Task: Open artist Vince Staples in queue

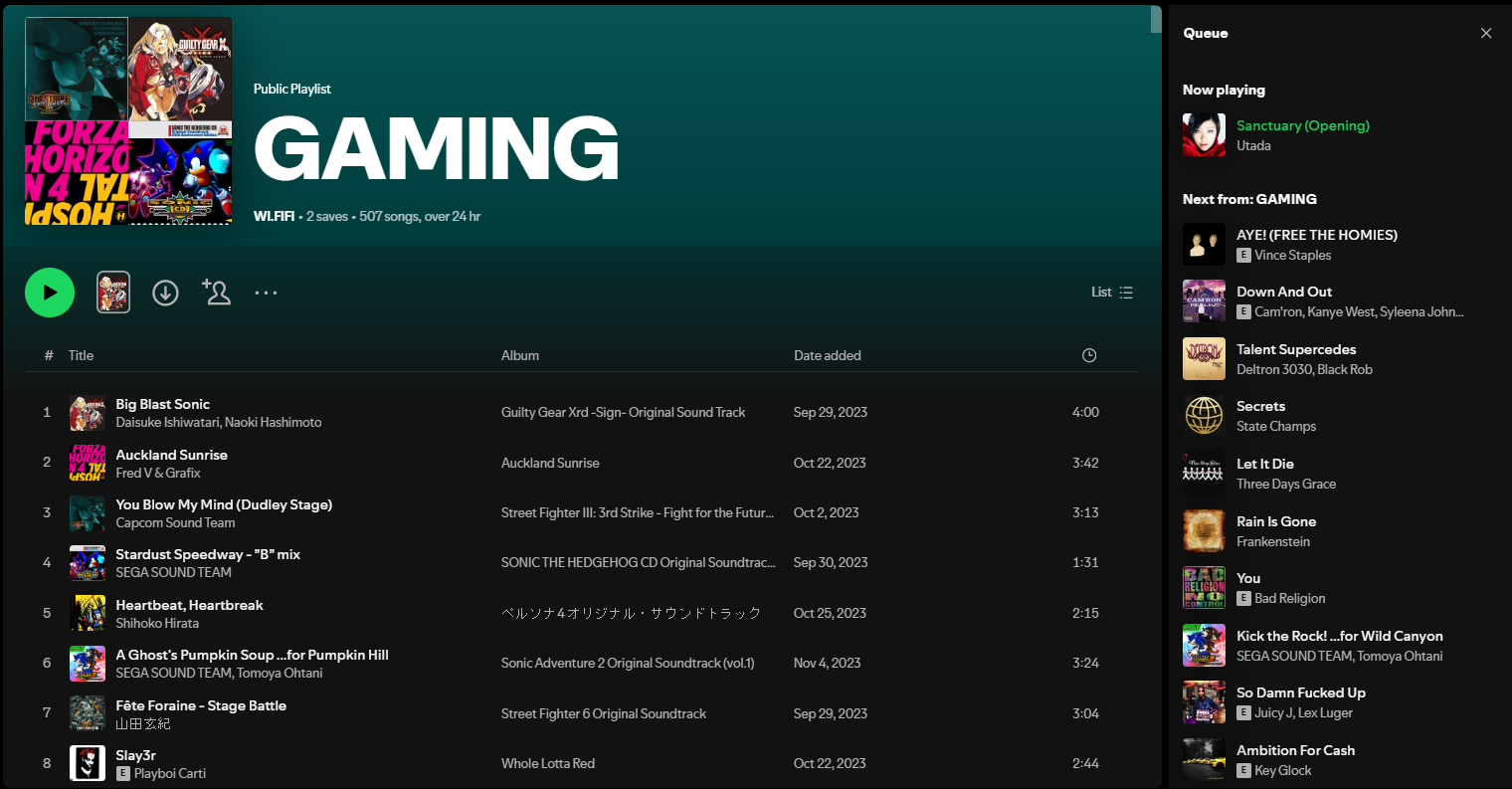Action: 1292,255
